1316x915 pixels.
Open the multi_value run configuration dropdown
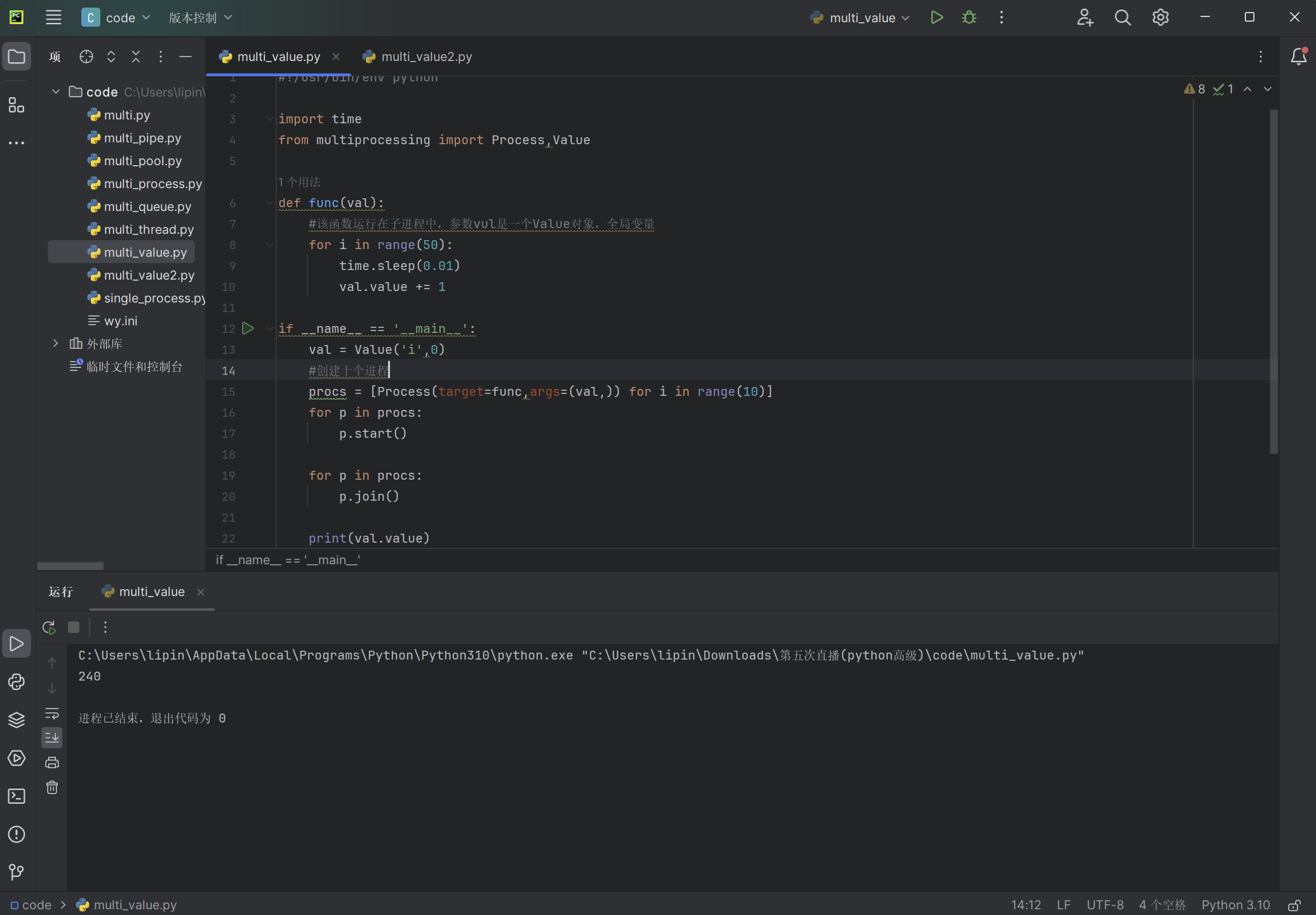[x=861, y=18]
